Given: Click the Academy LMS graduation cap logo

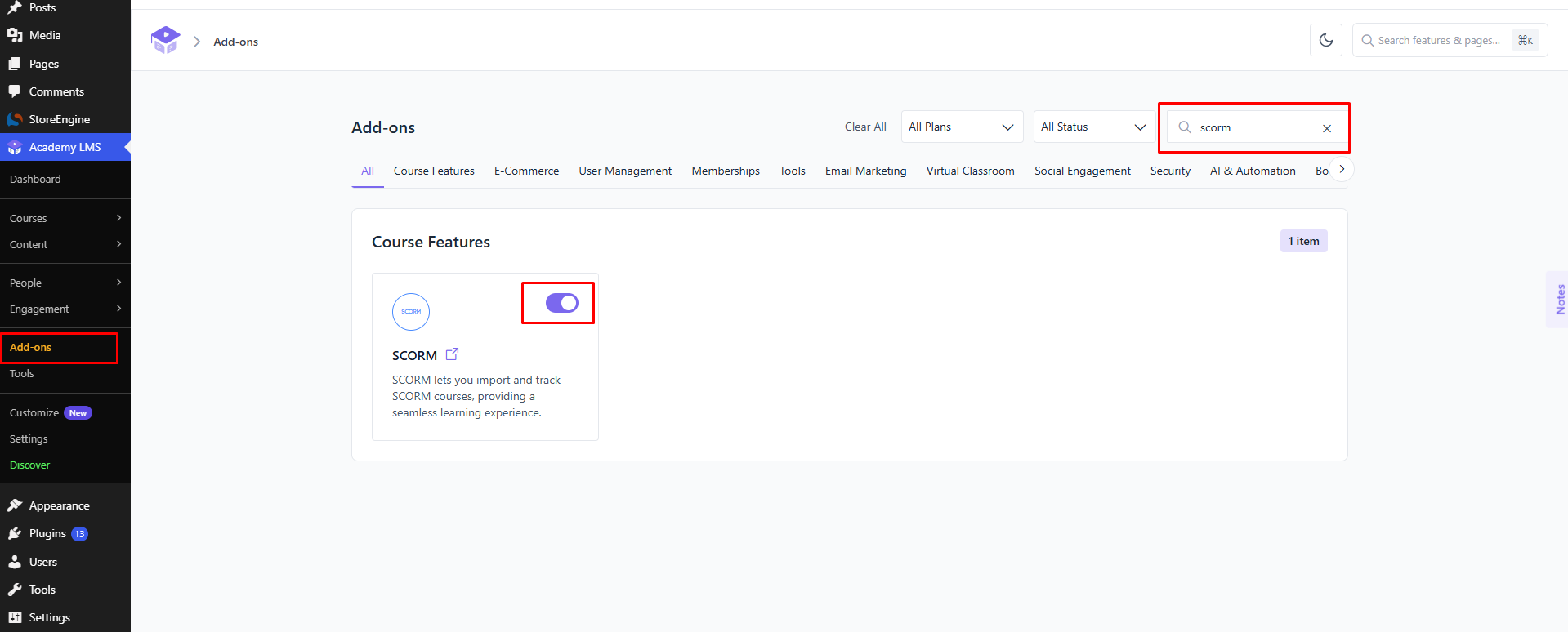Looking at the screenshot, I should click(x=166, y=40).
